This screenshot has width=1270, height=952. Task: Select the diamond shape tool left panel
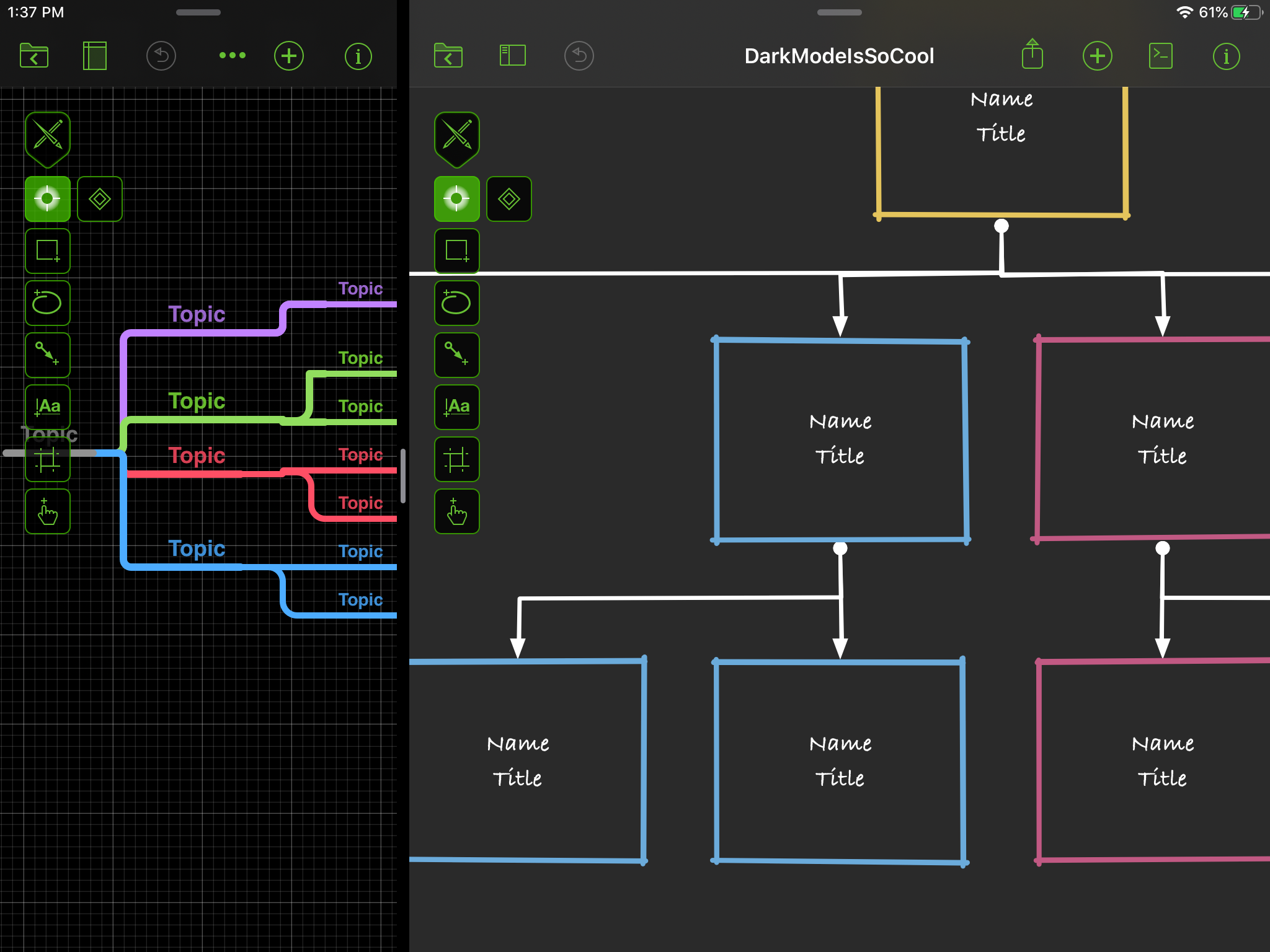[99, 198]
